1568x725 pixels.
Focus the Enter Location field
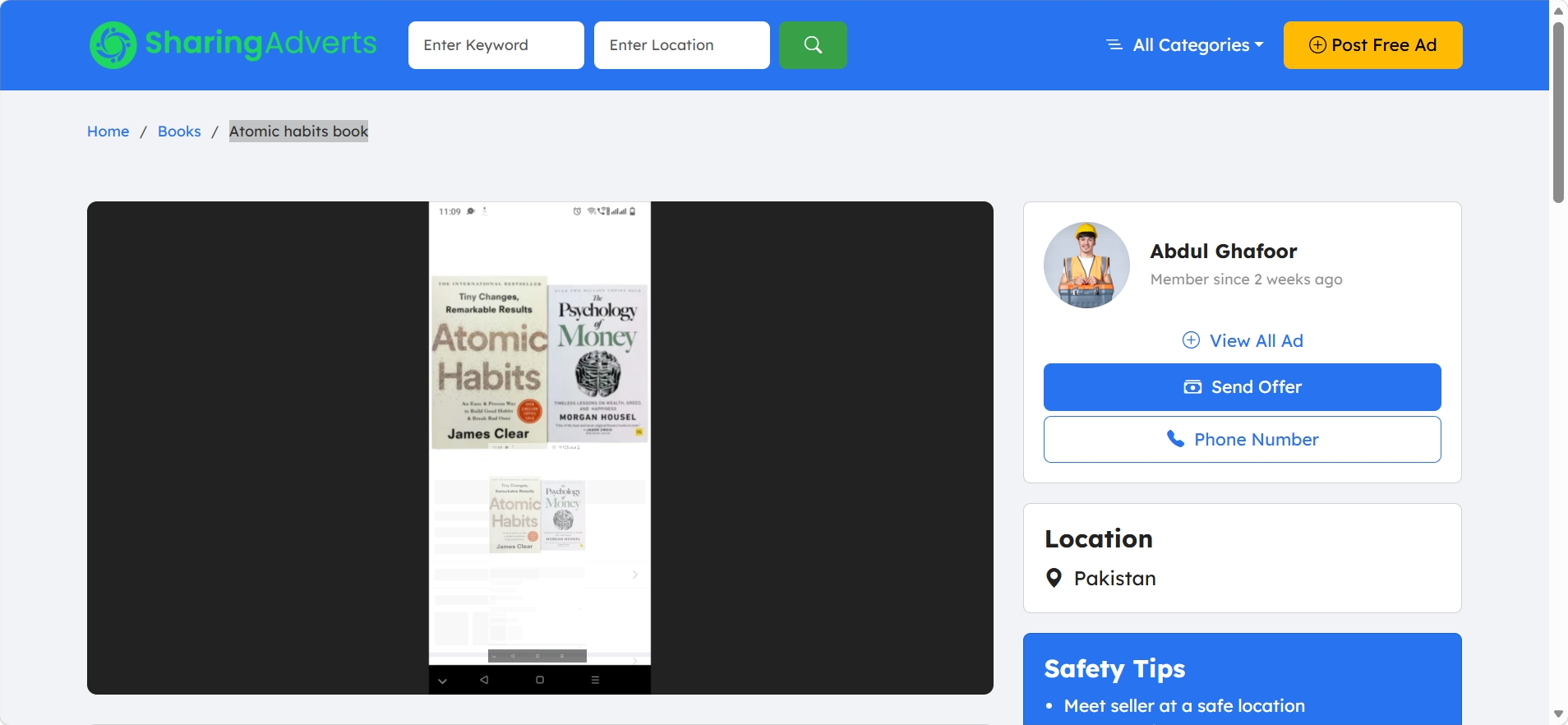pos(681,45)
